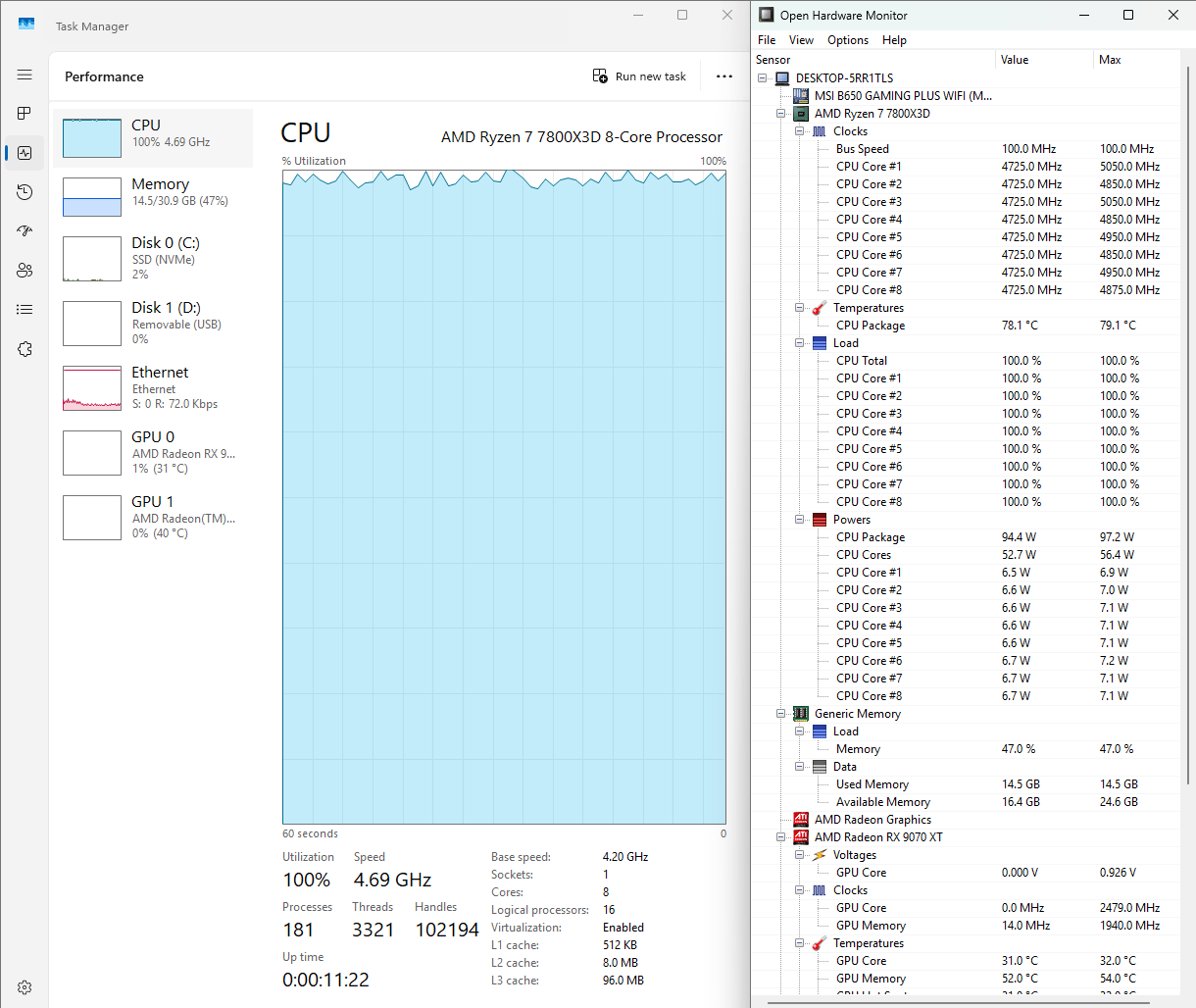Click the CPU Clocks waveform icon
The image size is (1196, 1008).
tap(820, 131)
